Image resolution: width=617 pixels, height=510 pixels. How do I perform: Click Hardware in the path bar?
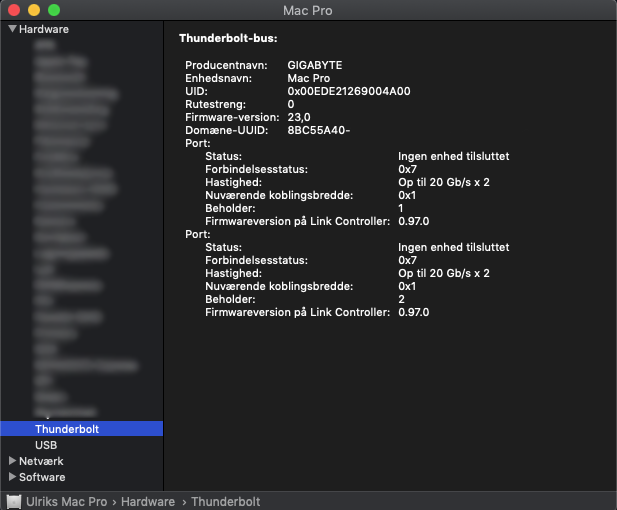[x=148, y=502]
